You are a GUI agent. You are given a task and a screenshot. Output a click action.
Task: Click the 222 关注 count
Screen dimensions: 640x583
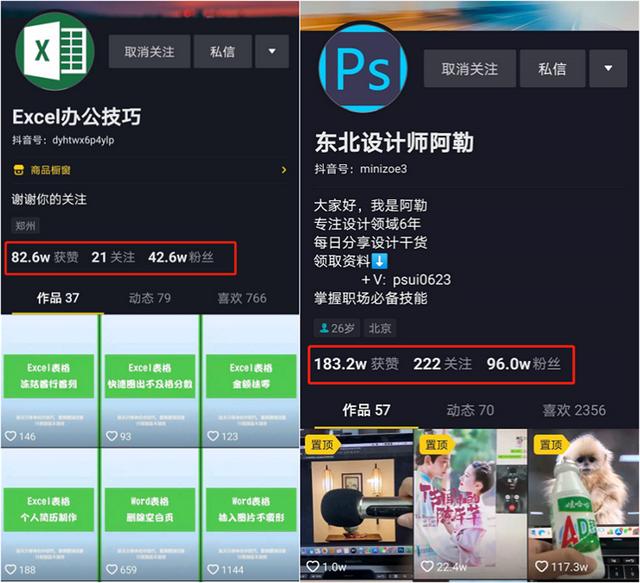tap(442, 364)
